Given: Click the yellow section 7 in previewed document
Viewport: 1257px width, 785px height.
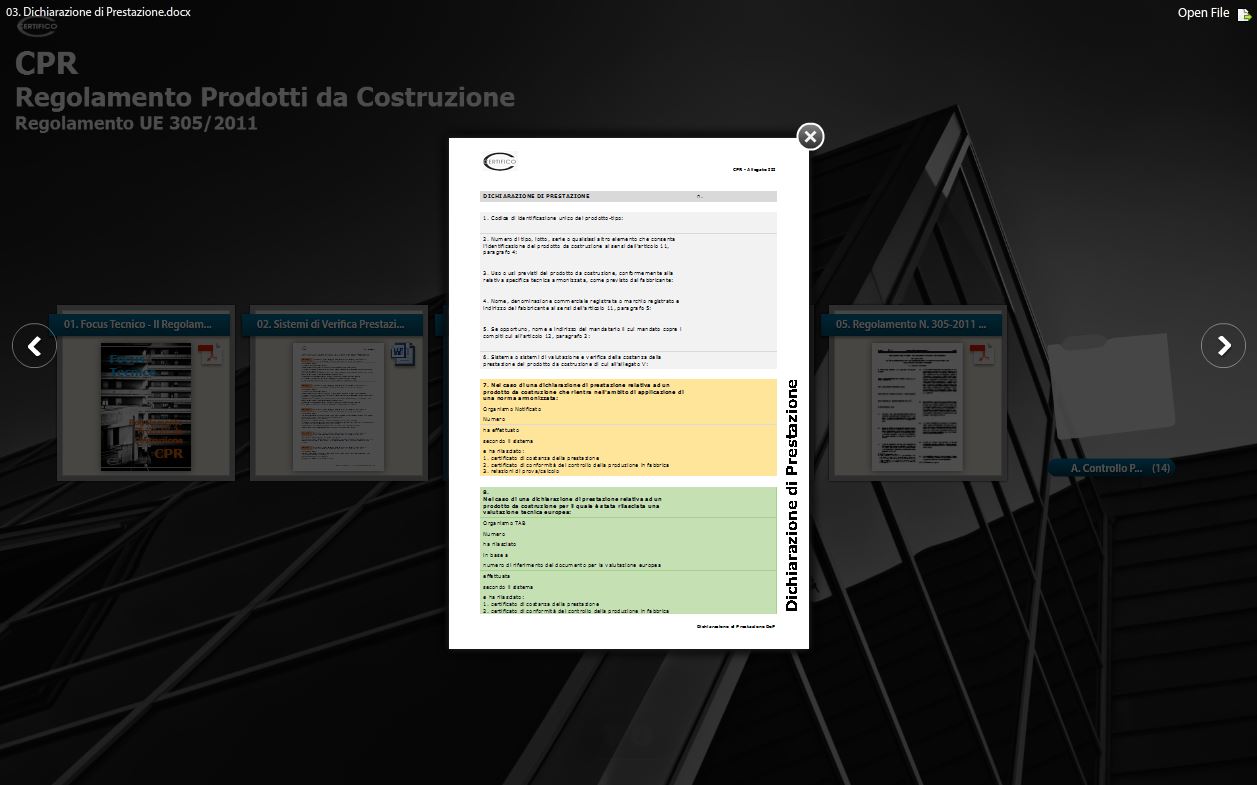Looking at the screenshot, I should click(x=628, y=427).
